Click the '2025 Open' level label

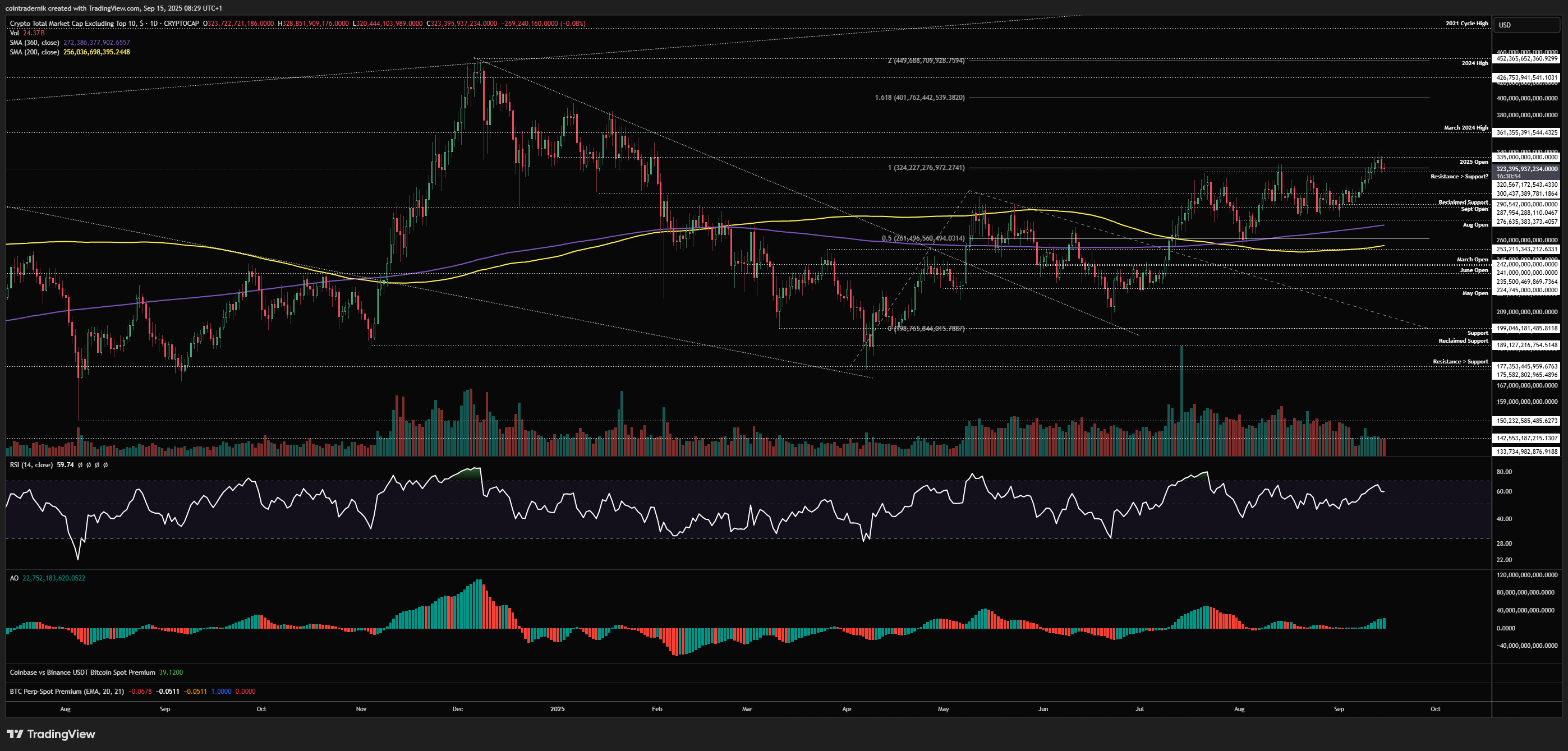tap(1474, 162)
